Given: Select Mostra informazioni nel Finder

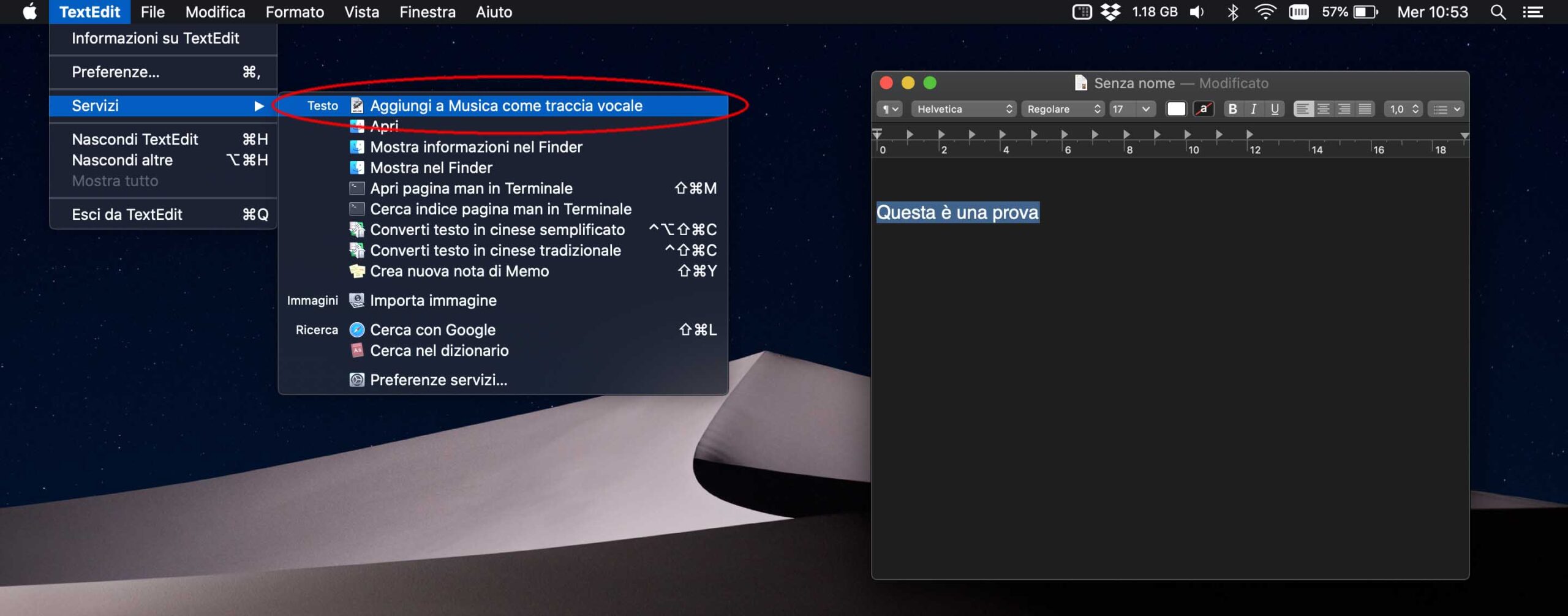Looking at the screenshot, I should [x=503, y=147].
